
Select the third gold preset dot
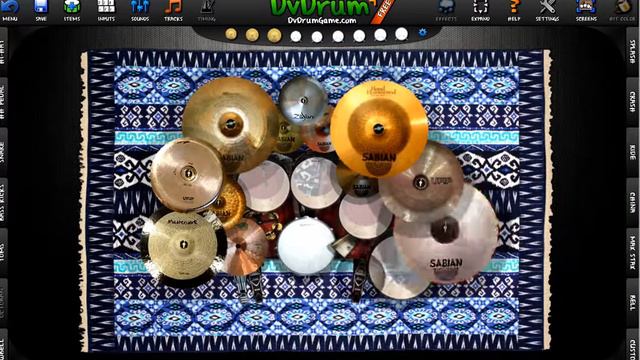coord(274,36)
